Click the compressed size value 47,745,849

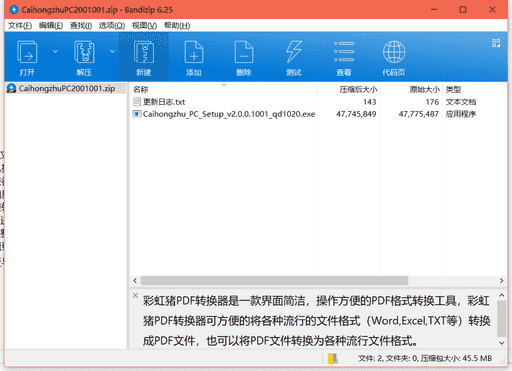356,114
